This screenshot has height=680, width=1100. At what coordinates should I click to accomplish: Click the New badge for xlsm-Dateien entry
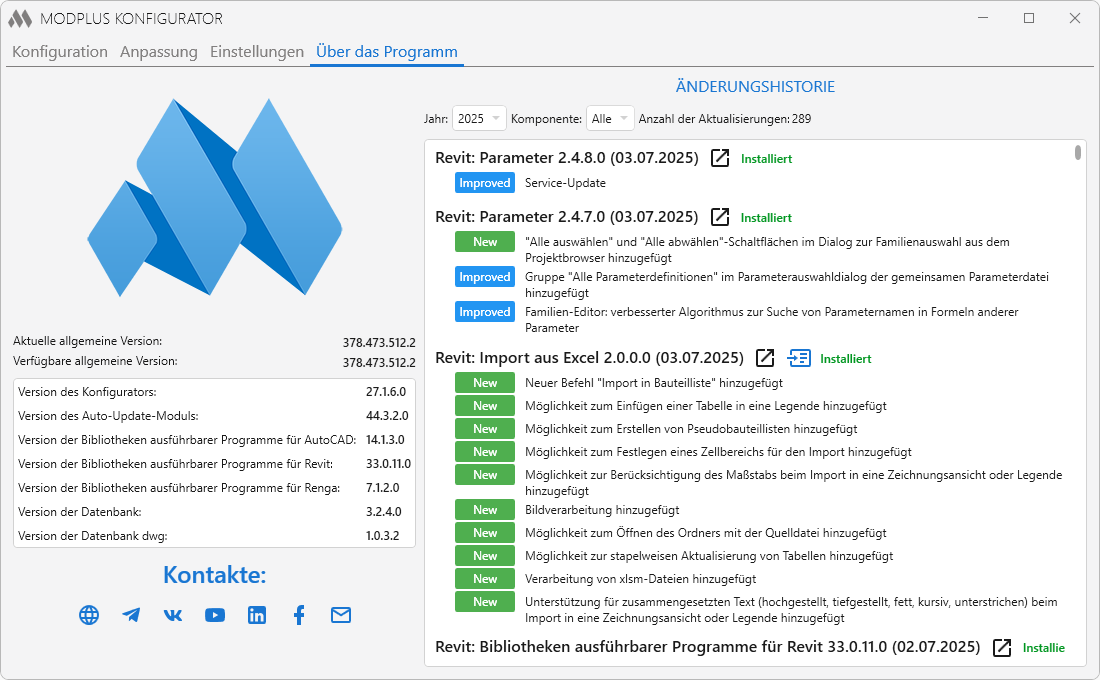click(x=485, y=578)
